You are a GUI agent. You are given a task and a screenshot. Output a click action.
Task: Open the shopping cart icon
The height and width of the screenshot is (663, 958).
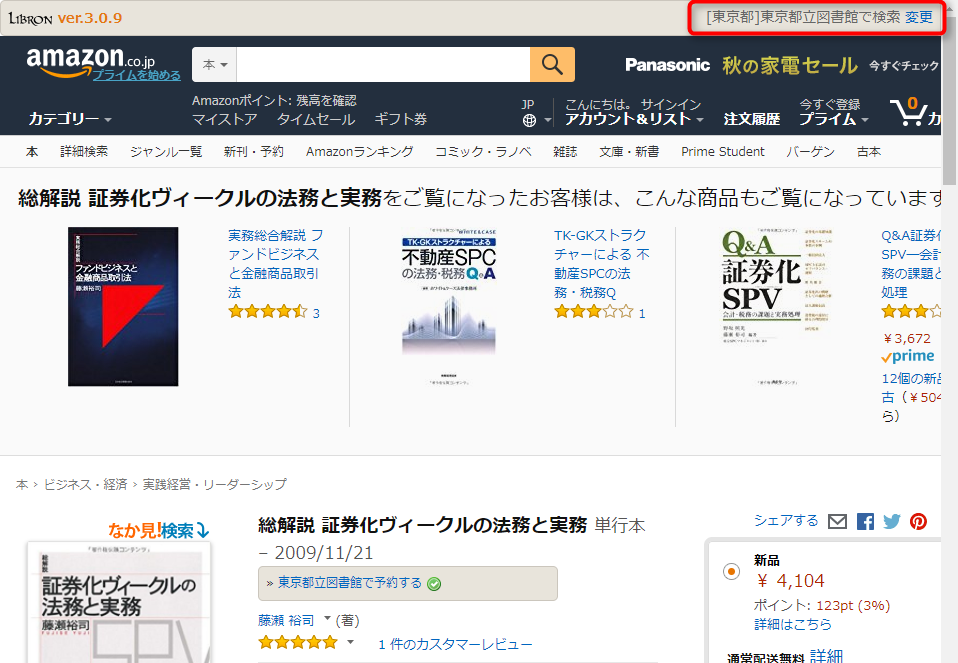(x=908, y=112)
